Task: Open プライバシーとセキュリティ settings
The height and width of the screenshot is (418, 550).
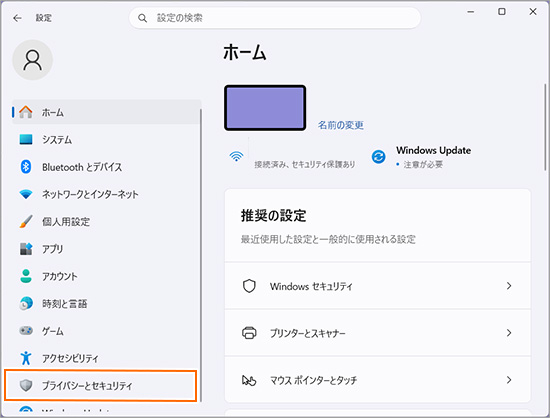Action: click(100, 385)
